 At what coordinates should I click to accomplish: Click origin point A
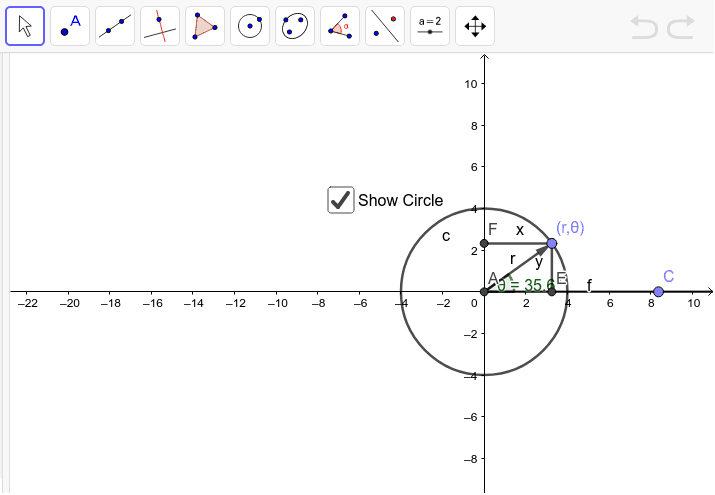click(484, 292)
